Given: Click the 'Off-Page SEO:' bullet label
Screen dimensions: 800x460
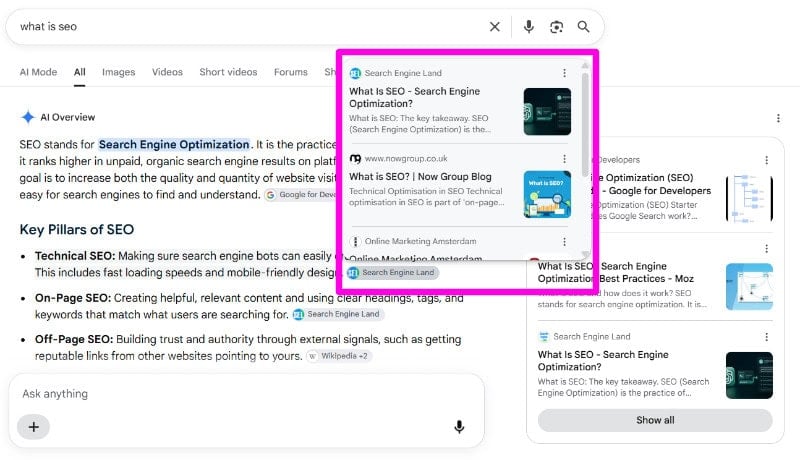Looking at the screenshot, I should (x=74, y=339).
